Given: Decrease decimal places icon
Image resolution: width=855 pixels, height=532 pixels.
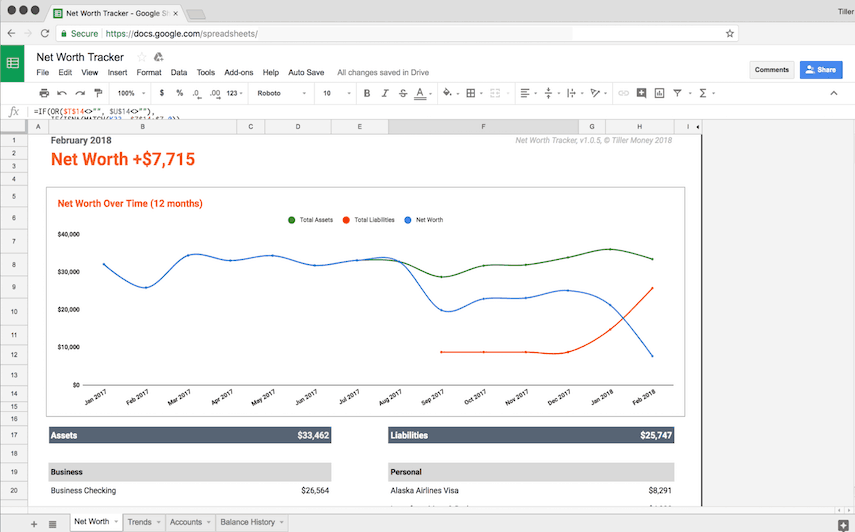Looking at the screenshot, I should [x=197, y=94].
